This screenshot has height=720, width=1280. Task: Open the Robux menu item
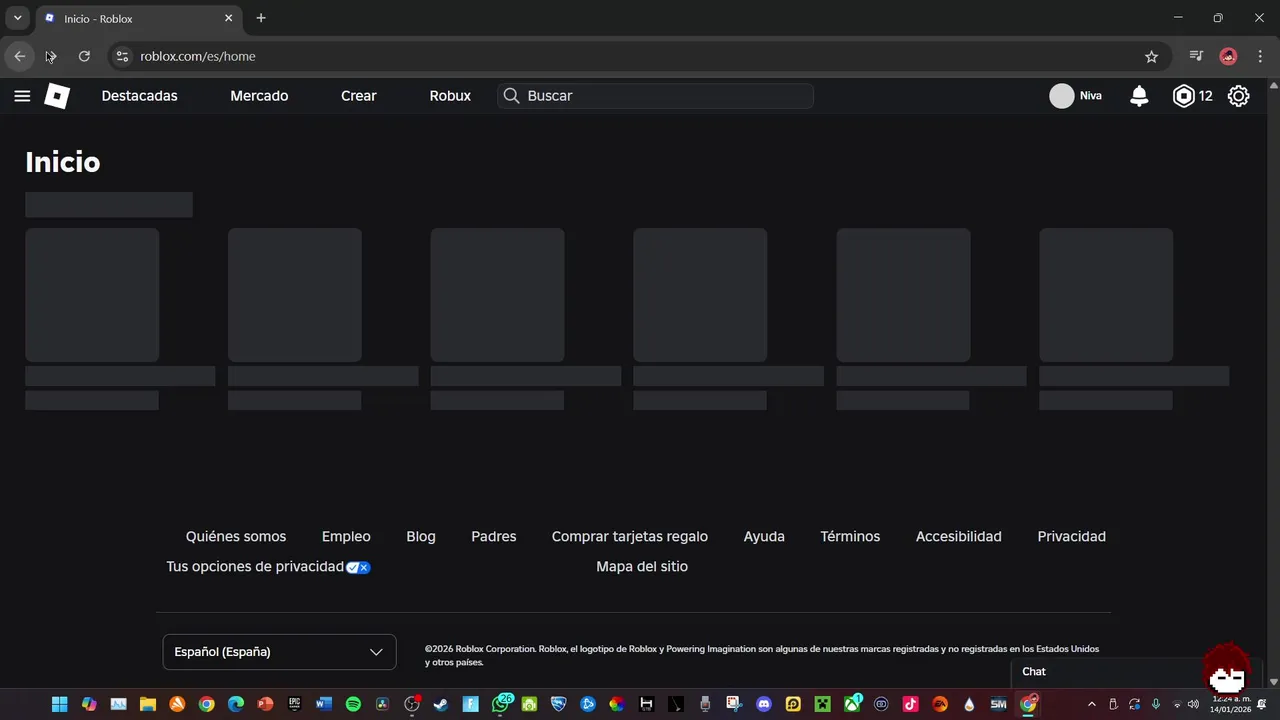pyautogui.click(x=450, y=96)
